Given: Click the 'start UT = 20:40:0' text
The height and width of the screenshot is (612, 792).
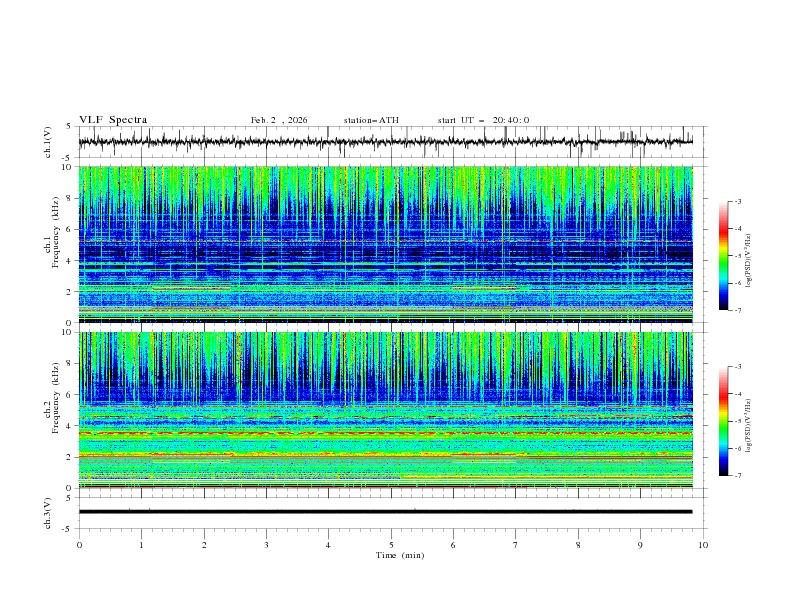Looking at the screenshot, I should [x=483, y=120].
